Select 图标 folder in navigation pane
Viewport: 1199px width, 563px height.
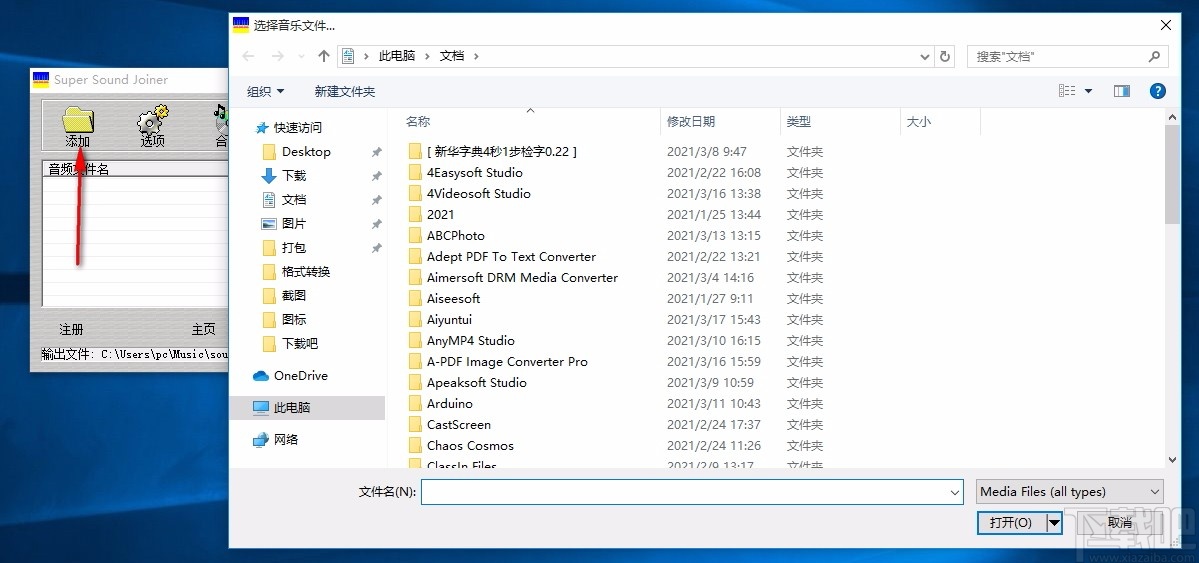[294, 320]
